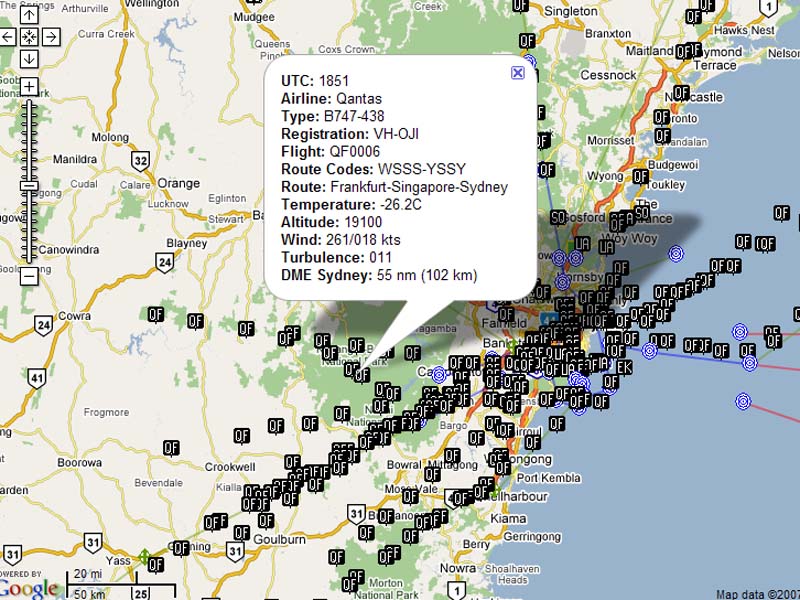Click the blue waypoint icon beside Campbelltown

(439, 375)
